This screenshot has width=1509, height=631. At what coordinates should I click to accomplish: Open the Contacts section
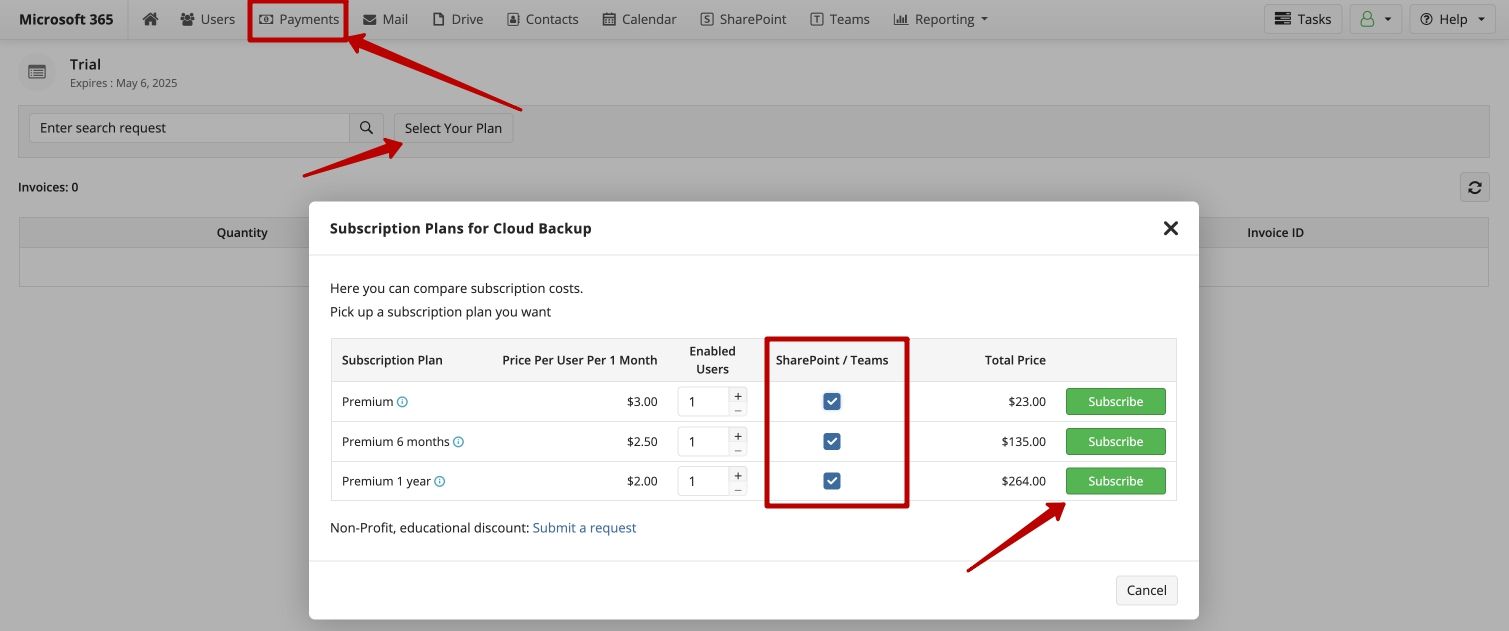point(543,19)
